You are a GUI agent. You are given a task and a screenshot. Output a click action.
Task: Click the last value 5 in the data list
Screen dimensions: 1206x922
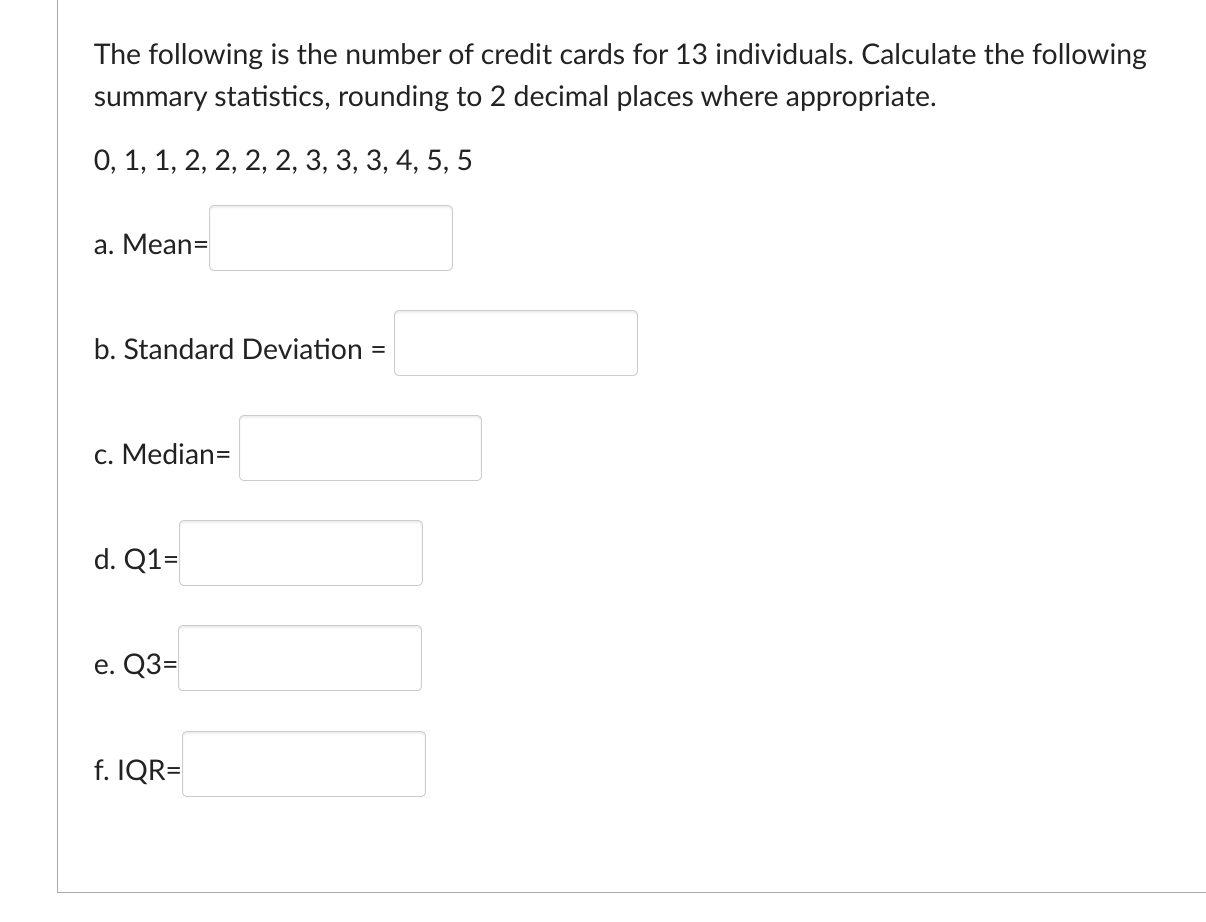point(465,161)
